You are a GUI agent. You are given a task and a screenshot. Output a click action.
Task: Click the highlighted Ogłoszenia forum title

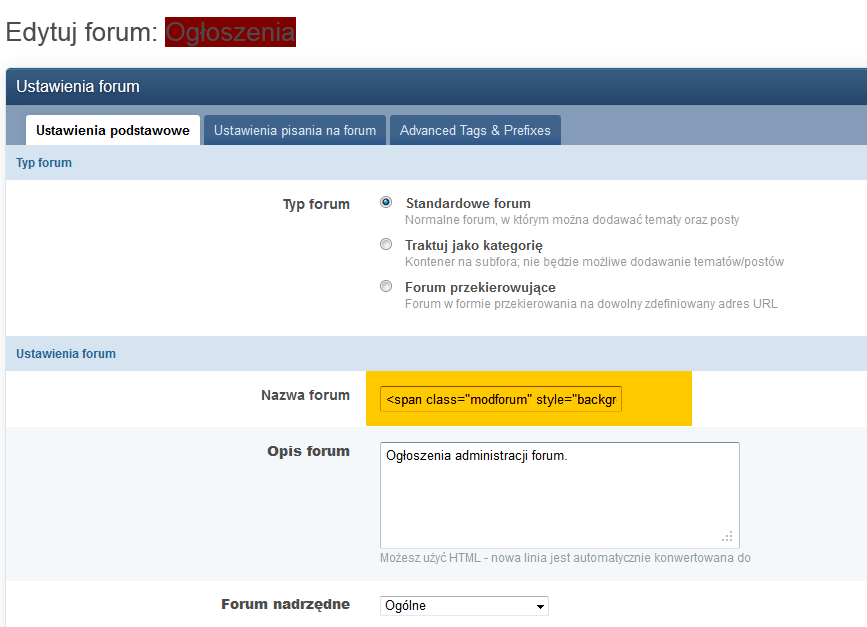click(x=230, y=32)
